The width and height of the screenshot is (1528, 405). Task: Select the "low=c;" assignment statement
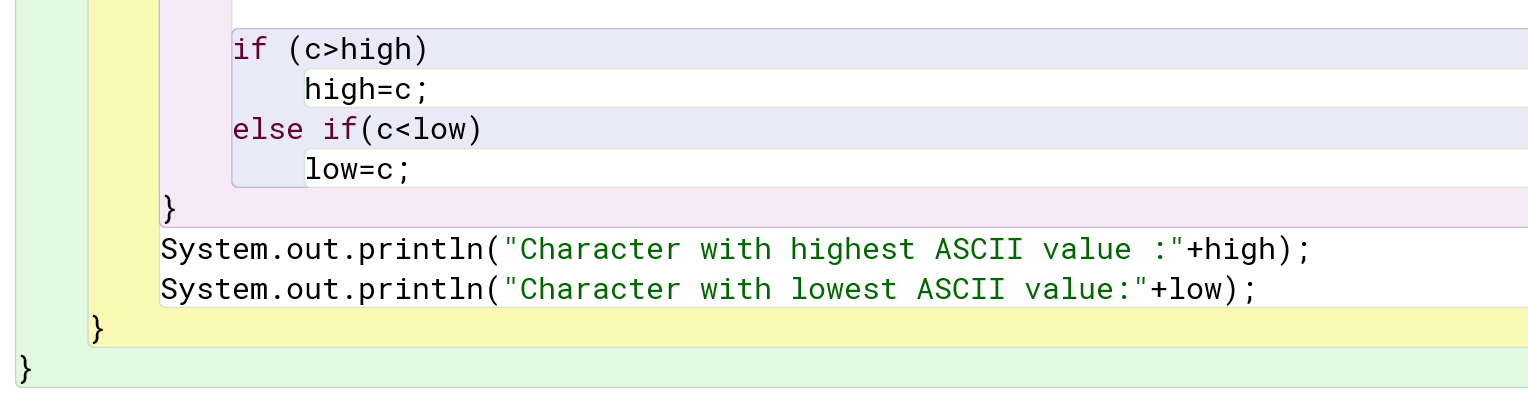click(357, 170)
